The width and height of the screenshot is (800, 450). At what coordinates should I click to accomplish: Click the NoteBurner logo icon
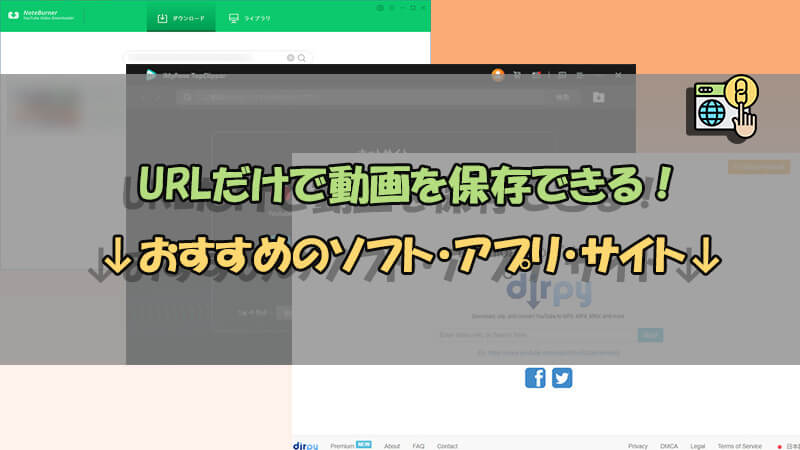[x=13, y=17]
